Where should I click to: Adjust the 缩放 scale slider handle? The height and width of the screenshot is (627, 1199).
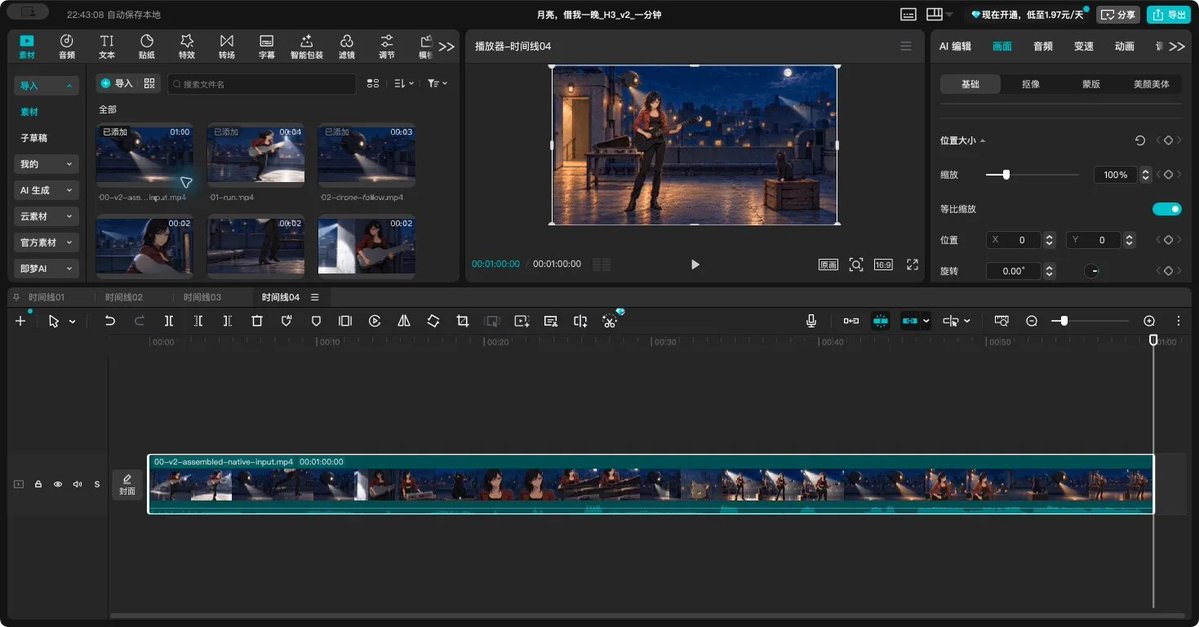[1006, 175]
